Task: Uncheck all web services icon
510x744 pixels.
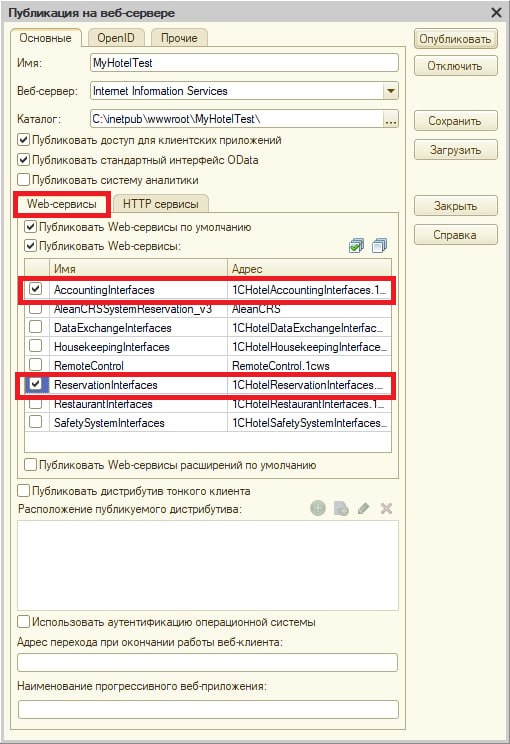Action: click(x=380, y=246)
